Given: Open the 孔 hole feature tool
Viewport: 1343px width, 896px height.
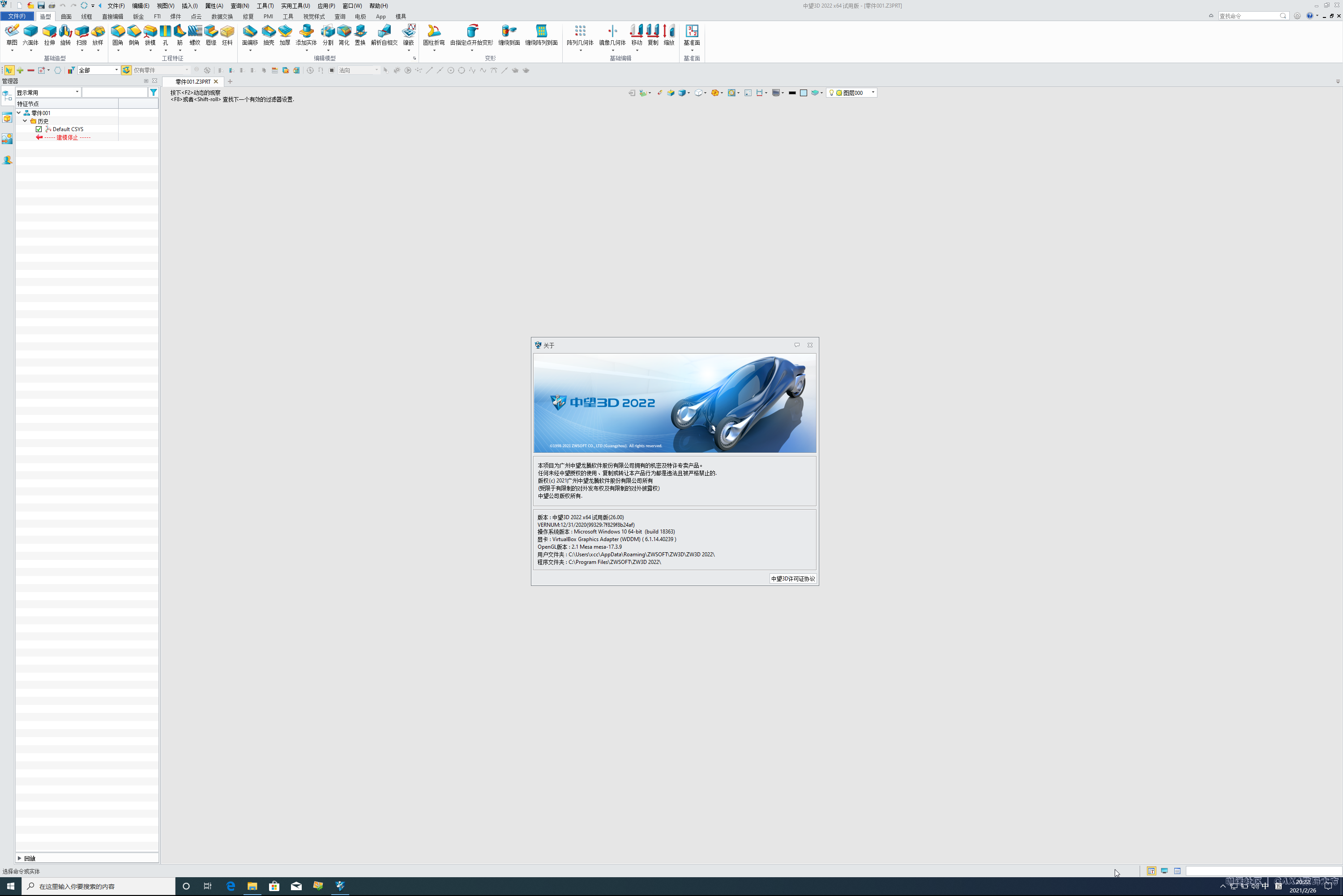Looking at the screenshot, I should pos(165,34).
